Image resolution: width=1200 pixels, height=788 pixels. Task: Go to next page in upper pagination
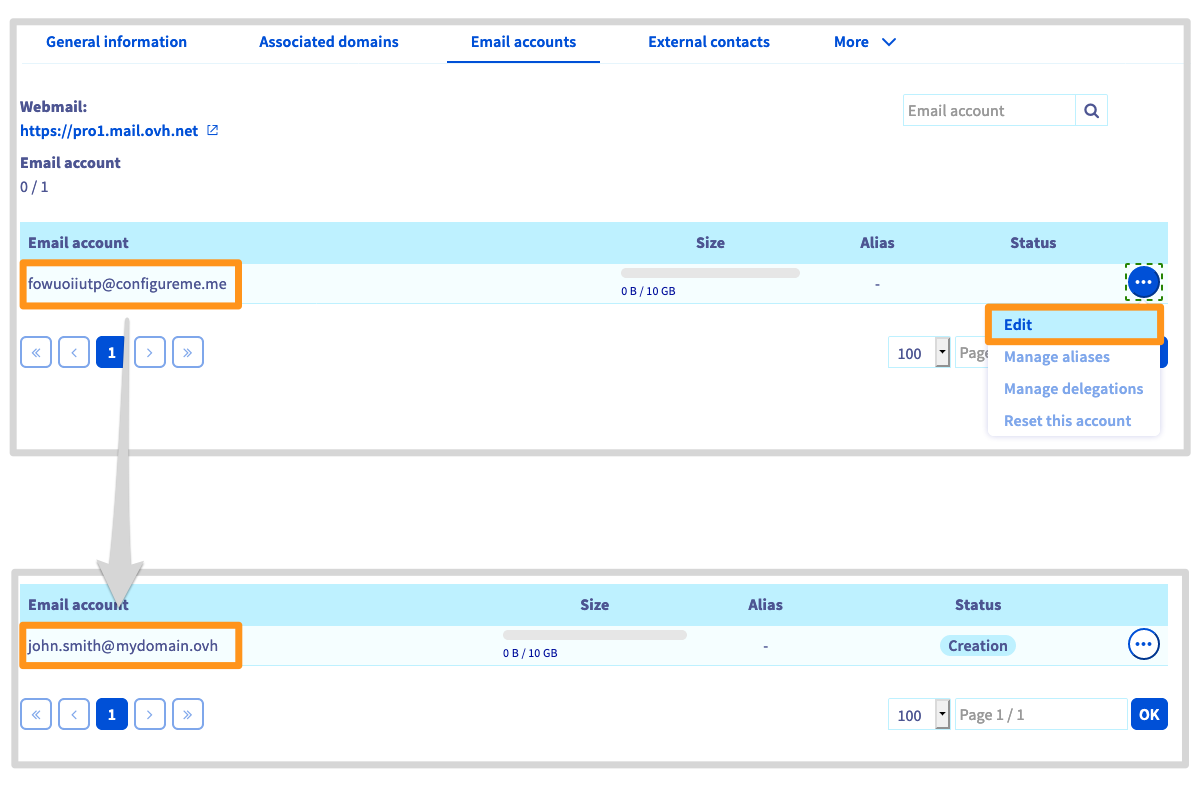150,353
